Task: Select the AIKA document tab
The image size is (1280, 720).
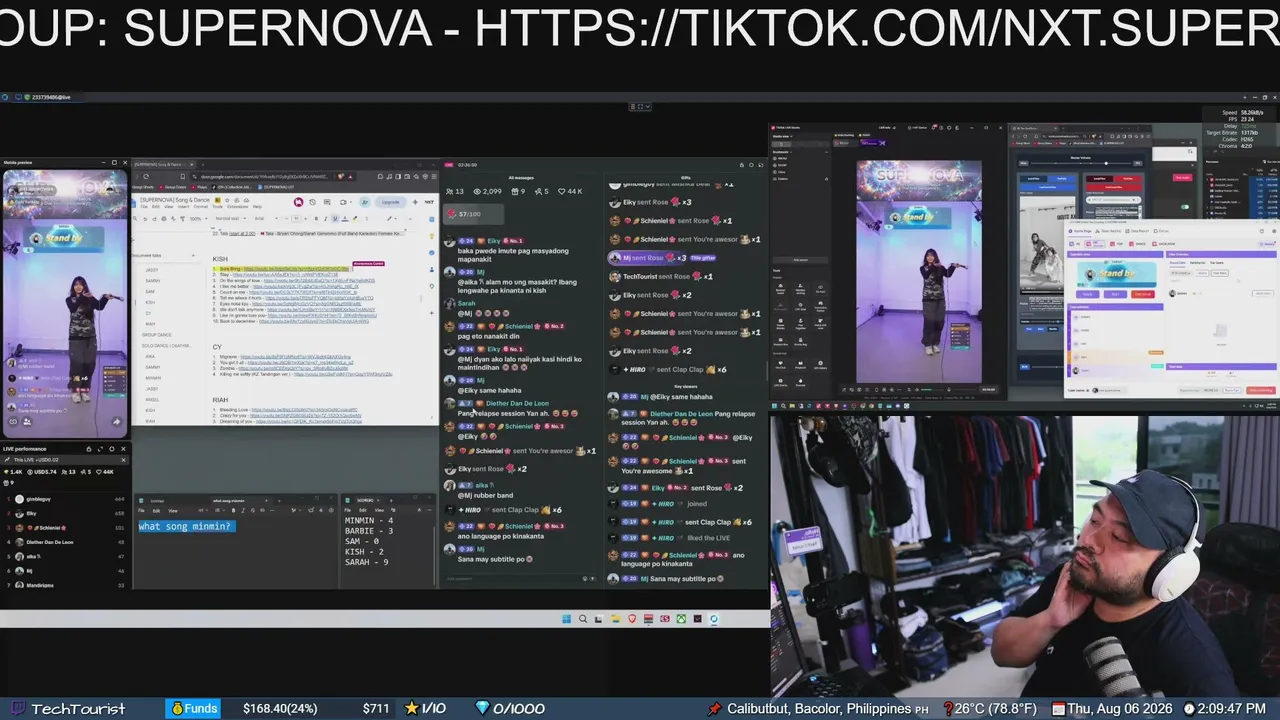Action: click(x=151, y=357)
